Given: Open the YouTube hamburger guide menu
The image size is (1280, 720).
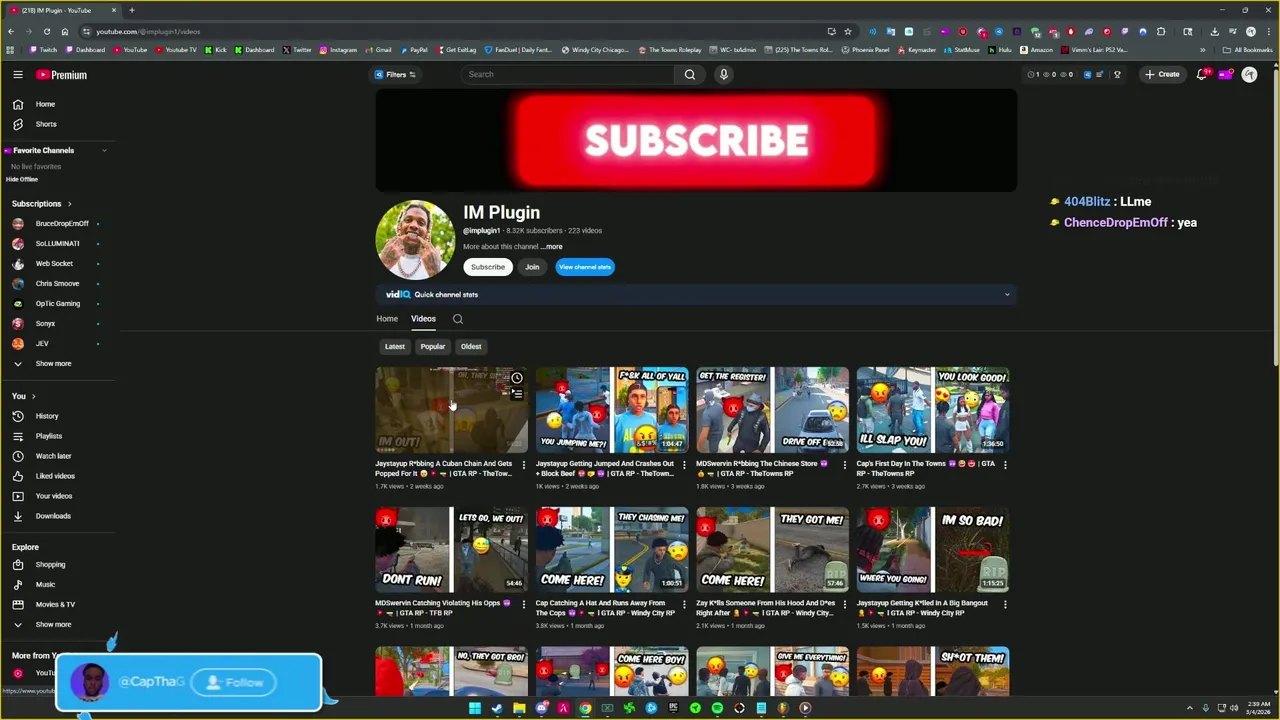Looking at the screenshot, I should pyautogui.click(x=18, y=74).
